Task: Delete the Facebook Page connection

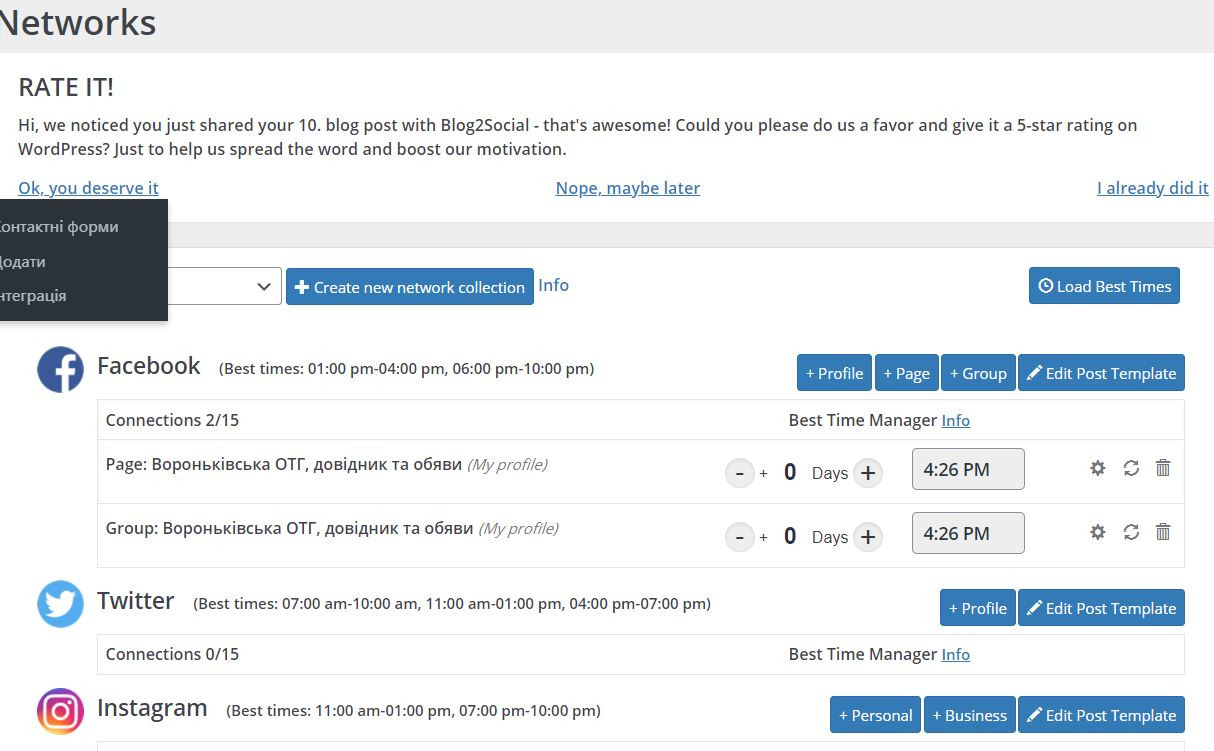Action: (1163, 468)
